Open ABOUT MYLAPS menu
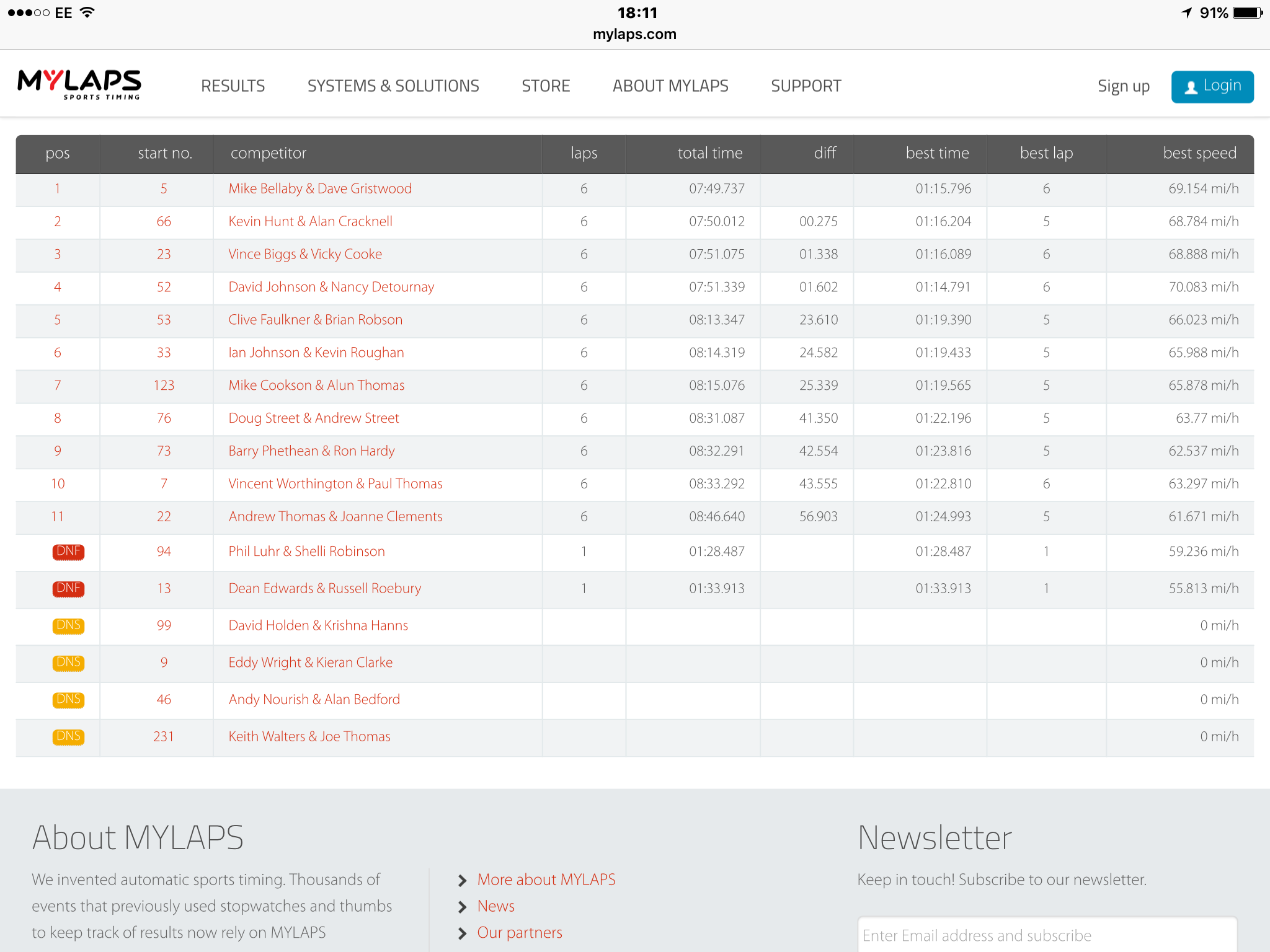The width and height of the screenshot is (1270, 952). (670, 86)
